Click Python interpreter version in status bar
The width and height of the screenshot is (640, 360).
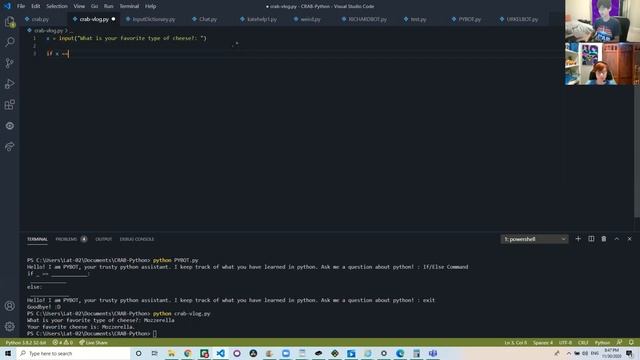tap(26, 342)
